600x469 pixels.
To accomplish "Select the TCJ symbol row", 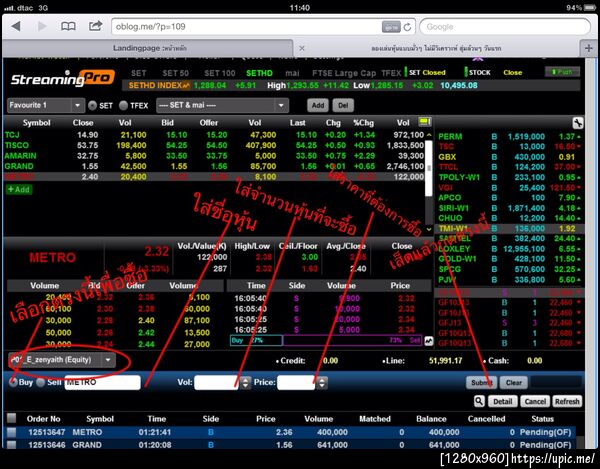I will click(214, 135).
